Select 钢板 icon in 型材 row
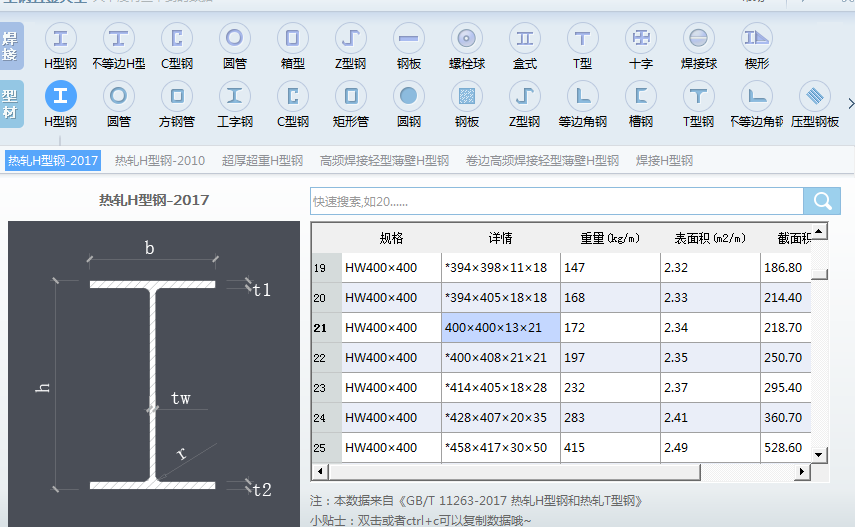 point(467,97)
